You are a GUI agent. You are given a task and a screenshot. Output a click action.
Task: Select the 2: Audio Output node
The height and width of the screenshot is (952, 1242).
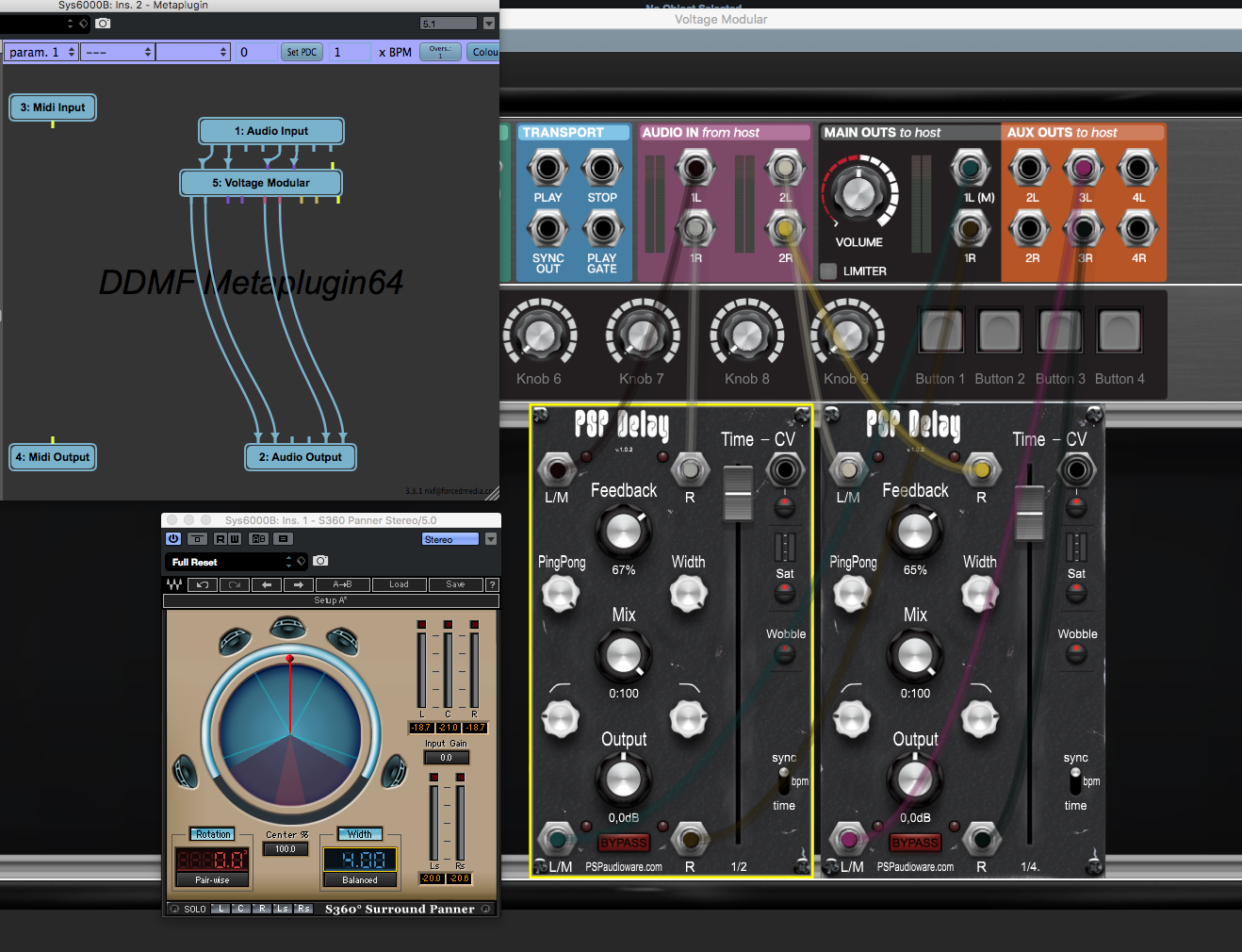tap(301, 457)
